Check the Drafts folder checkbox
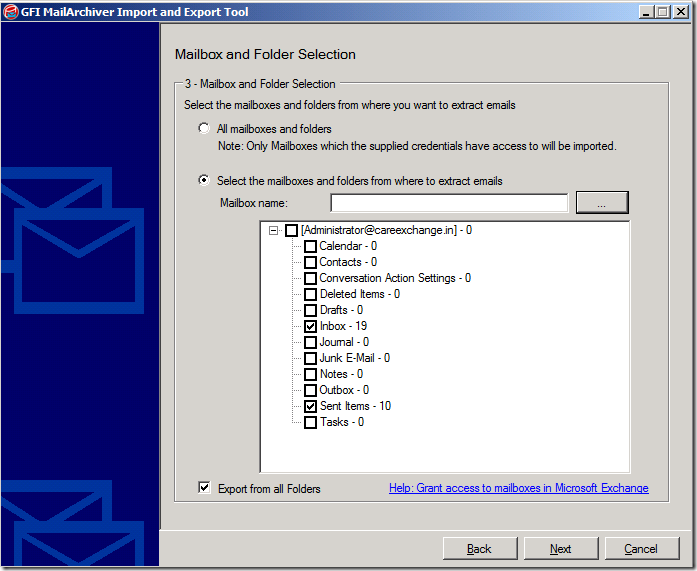Viewport: 697px width, 571px height. tap(310, 310)
